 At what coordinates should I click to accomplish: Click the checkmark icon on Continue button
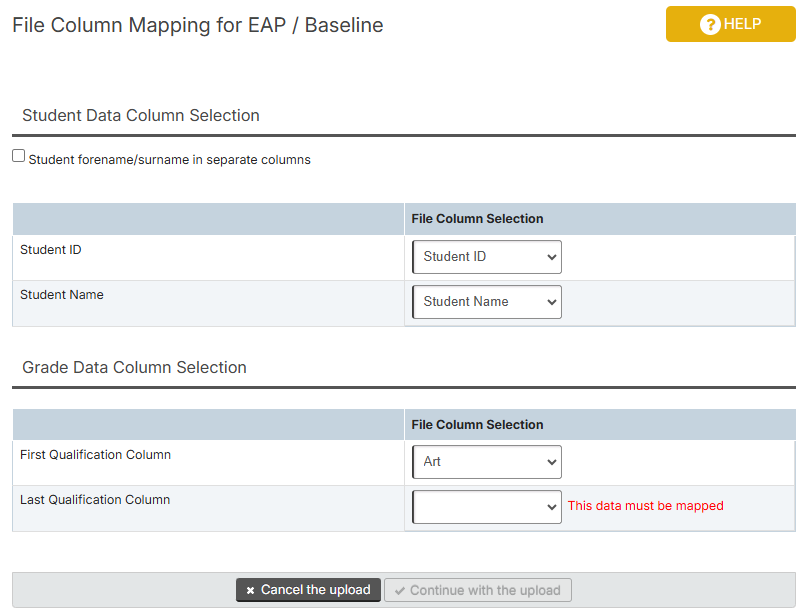coord(399,591)
